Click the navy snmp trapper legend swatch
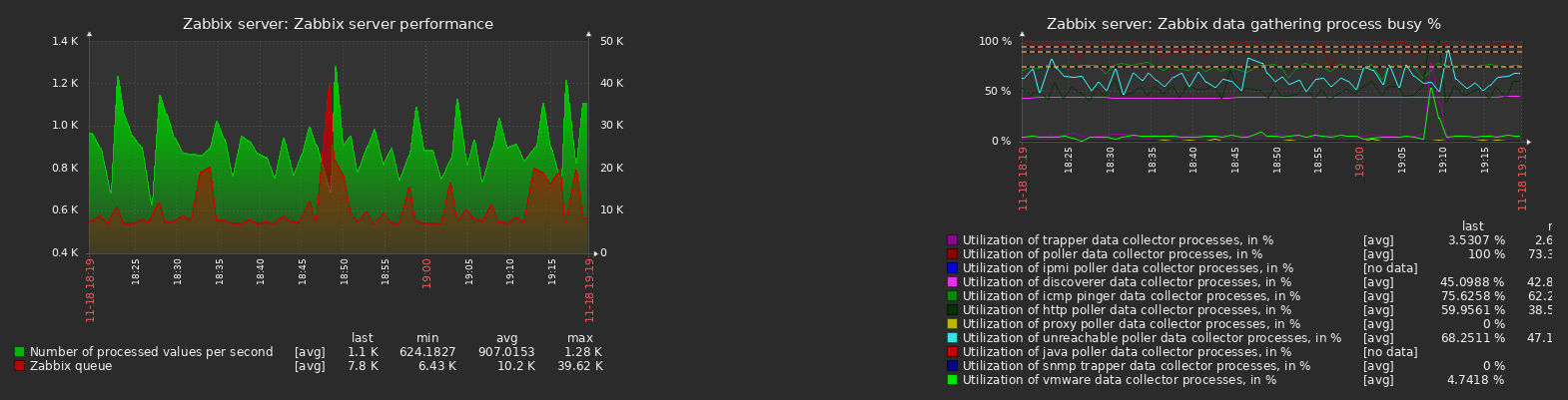Image resolution: width=1568 pixels, height=400 pixels. tap(952, 366)
